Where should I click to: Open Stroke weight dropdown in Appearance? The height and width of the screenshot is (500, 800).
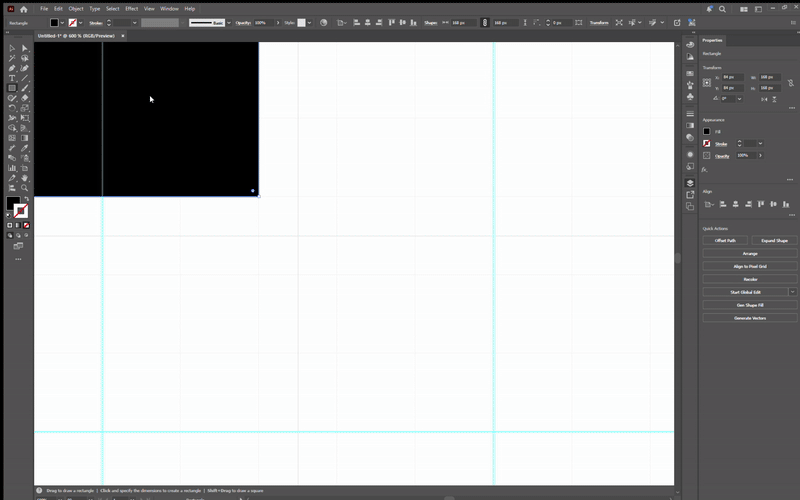(760, 143)
